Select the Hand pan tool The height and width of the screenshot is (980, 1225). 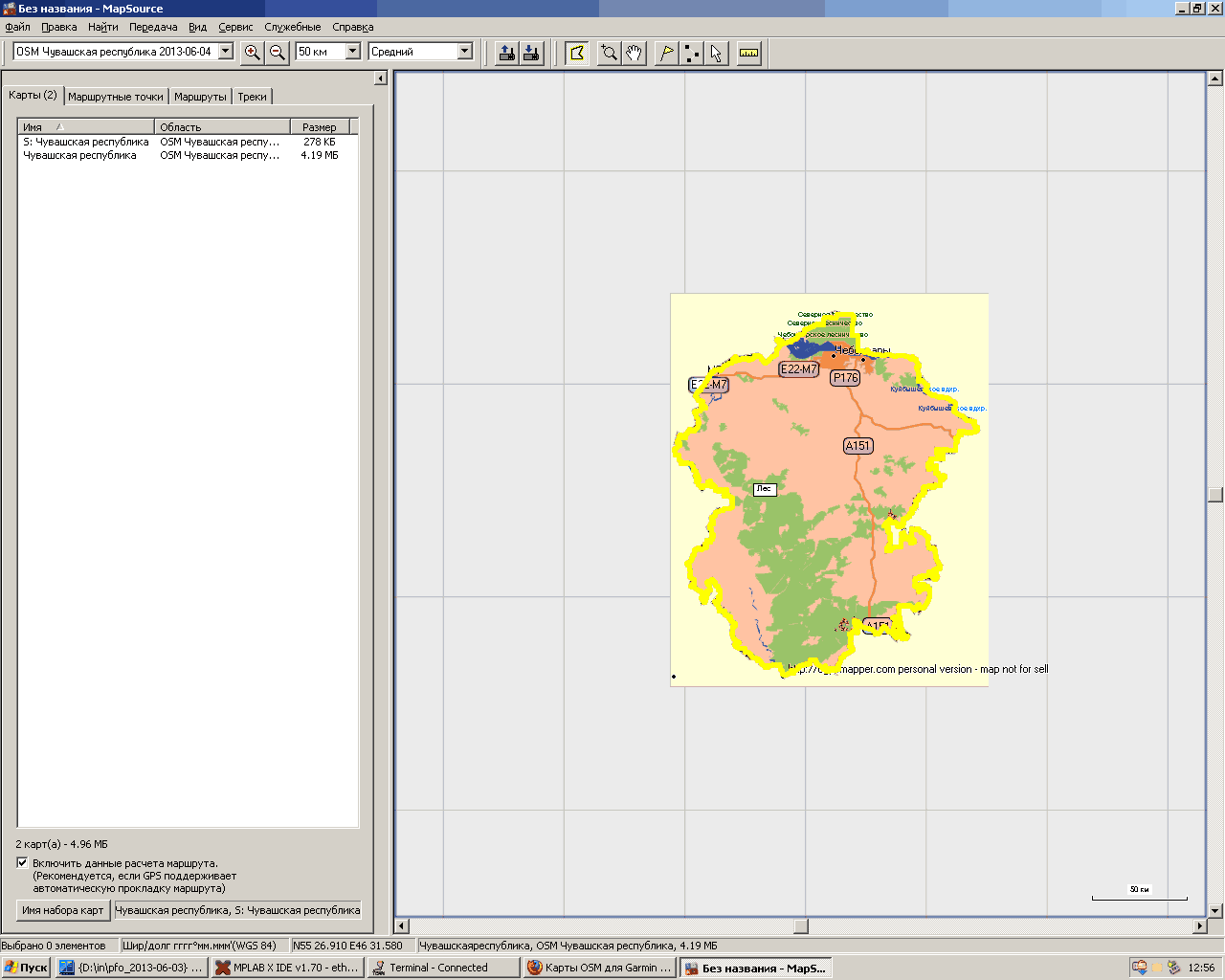634,53
